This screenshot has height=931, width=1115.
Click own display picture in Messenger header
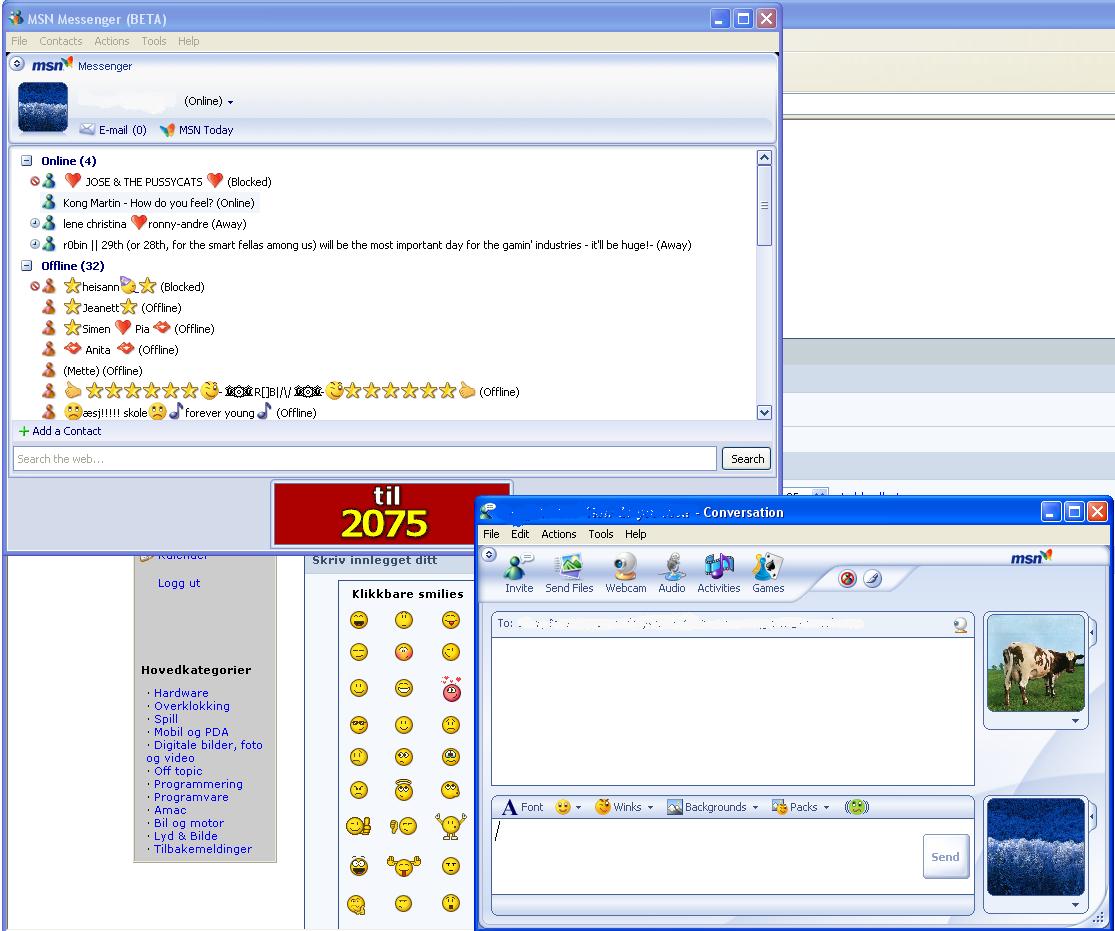(43, 107)
